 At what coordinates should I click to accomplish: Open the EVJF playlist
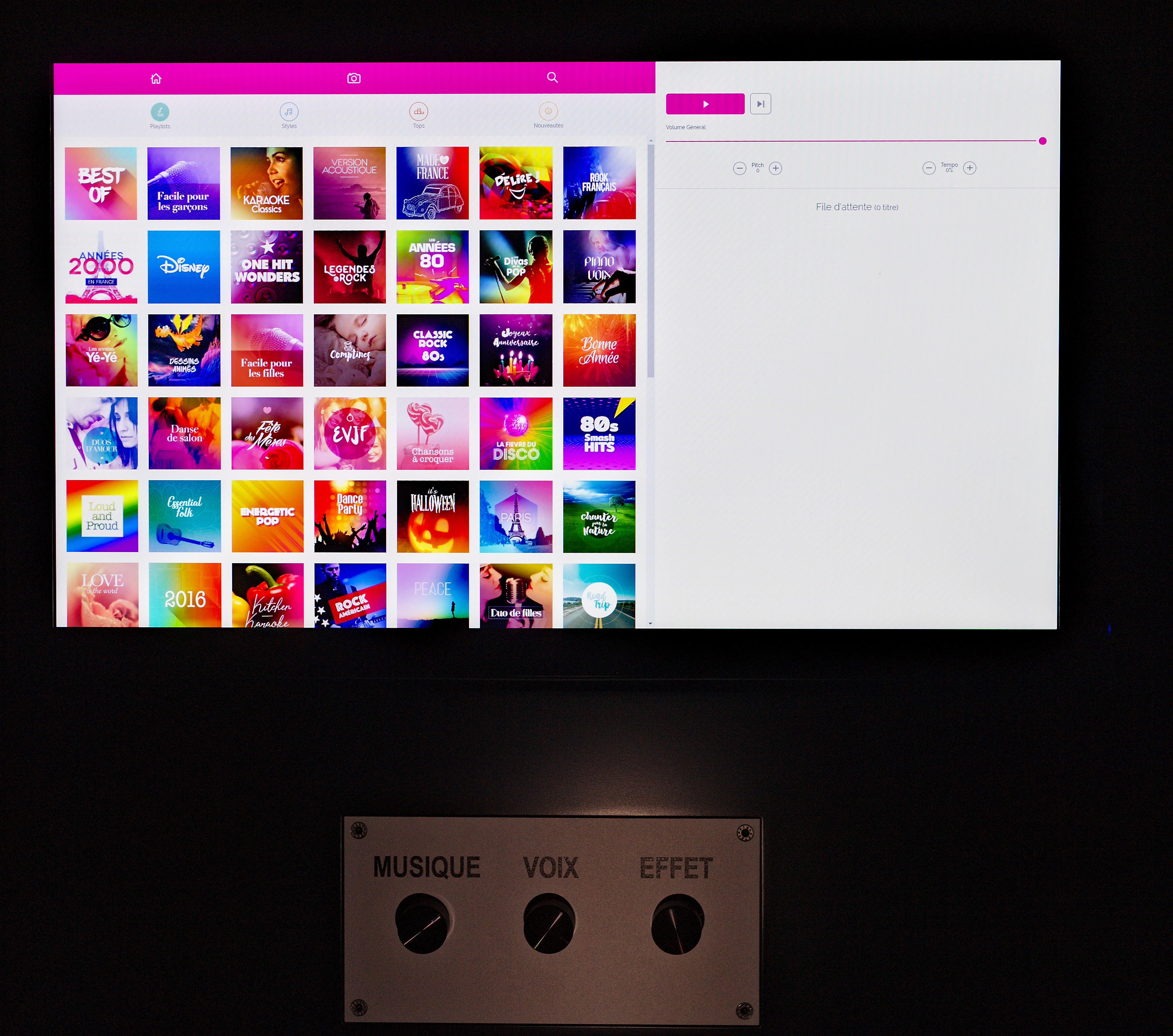click(350, 434)
